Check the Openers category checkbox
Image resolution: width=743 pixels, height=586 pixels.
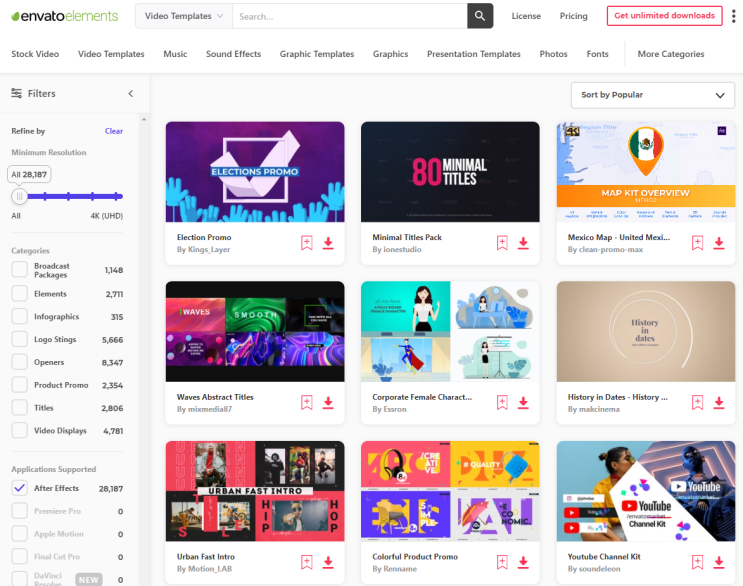(x=19, y=361)
